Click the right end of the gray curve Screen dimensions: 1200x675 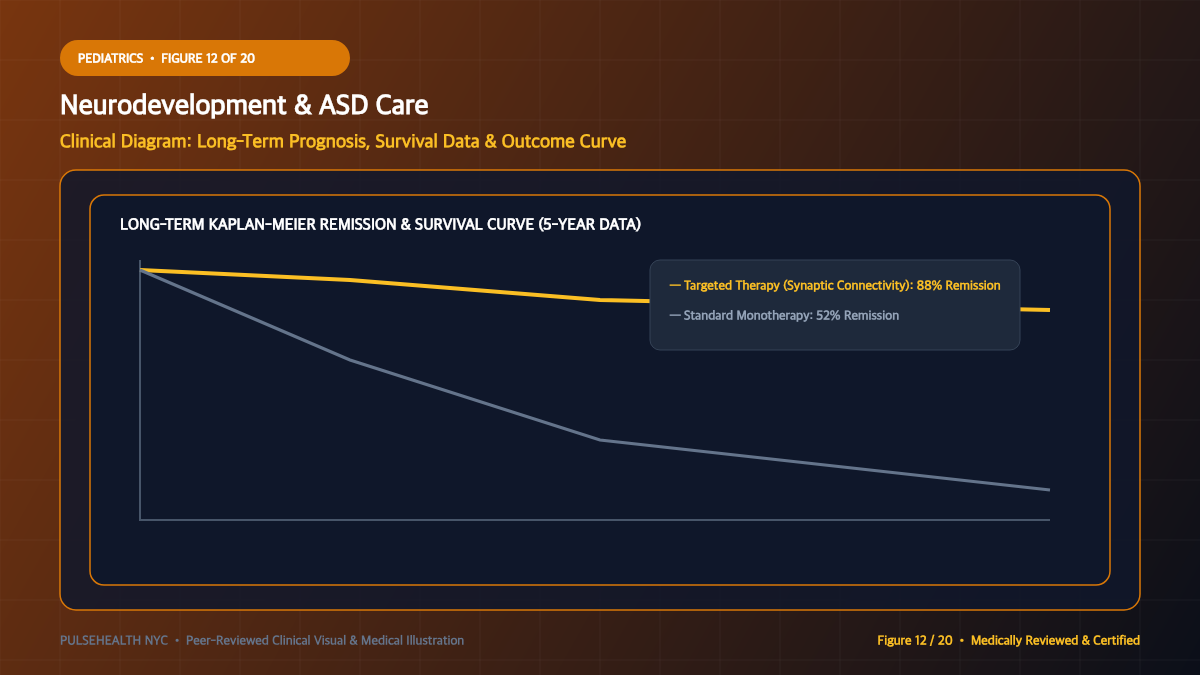pyautogui.click(x=1046, y=489)
